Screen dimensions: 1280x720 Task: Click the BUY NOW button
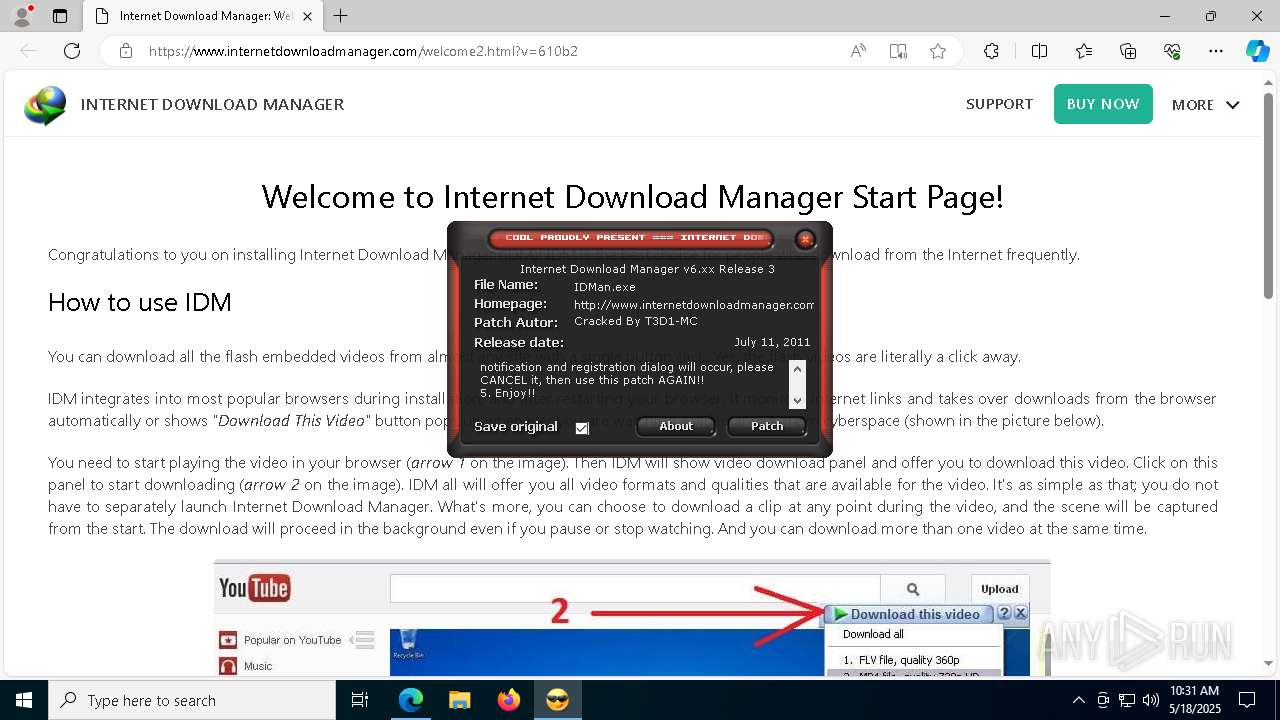point(1103,104)
